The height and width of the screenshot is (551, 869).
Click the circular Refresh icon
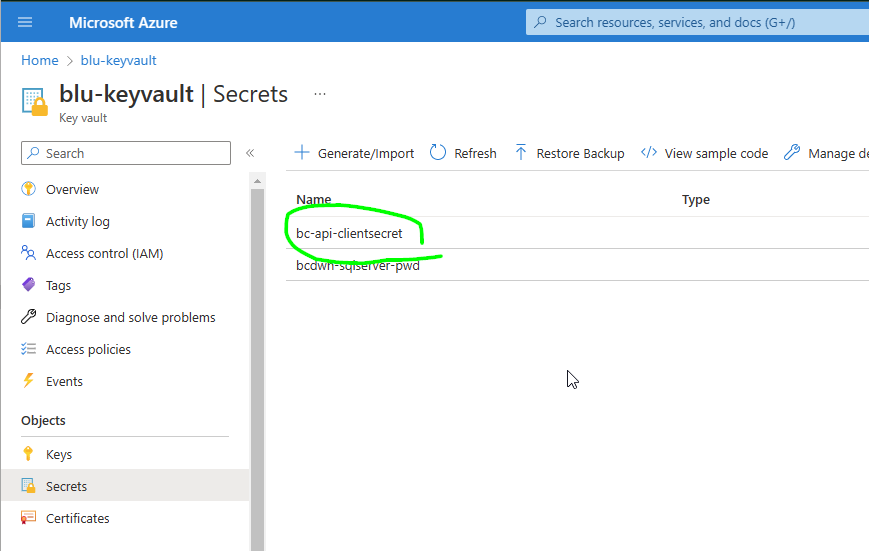438,152
